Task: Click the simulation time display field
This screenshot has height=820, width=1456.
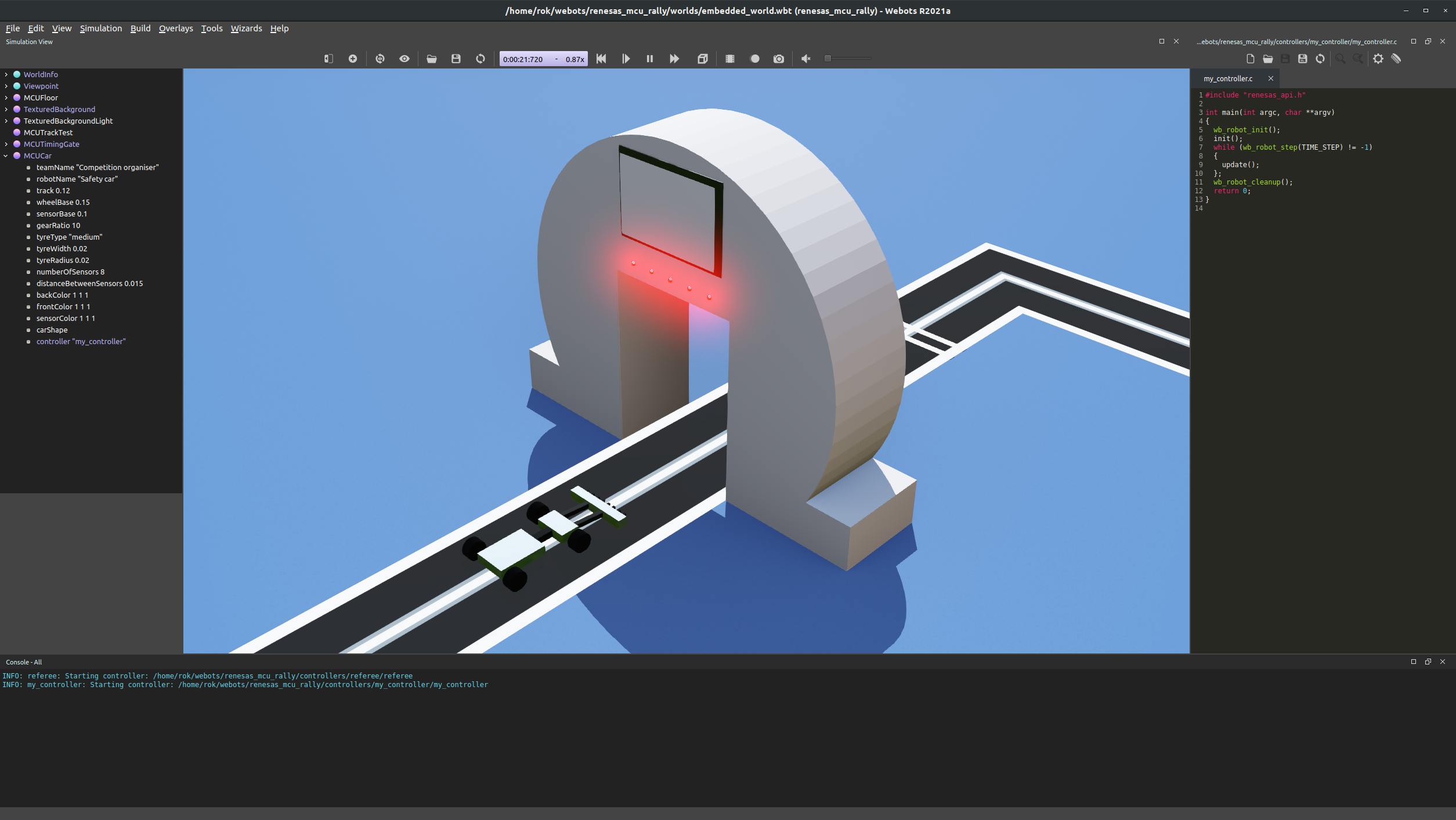Action: 523,59
